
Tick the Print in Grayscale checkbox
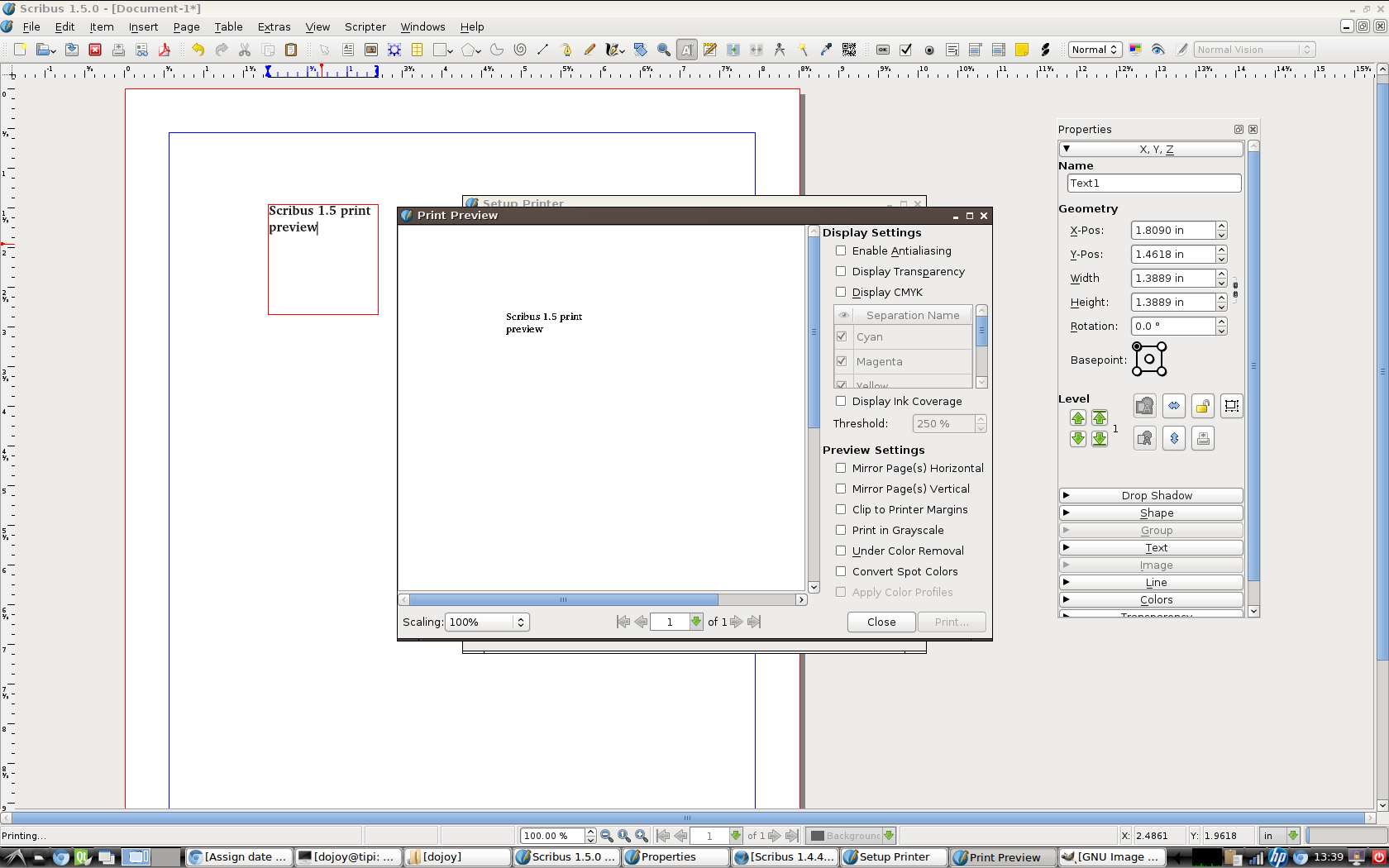[841, 531]
